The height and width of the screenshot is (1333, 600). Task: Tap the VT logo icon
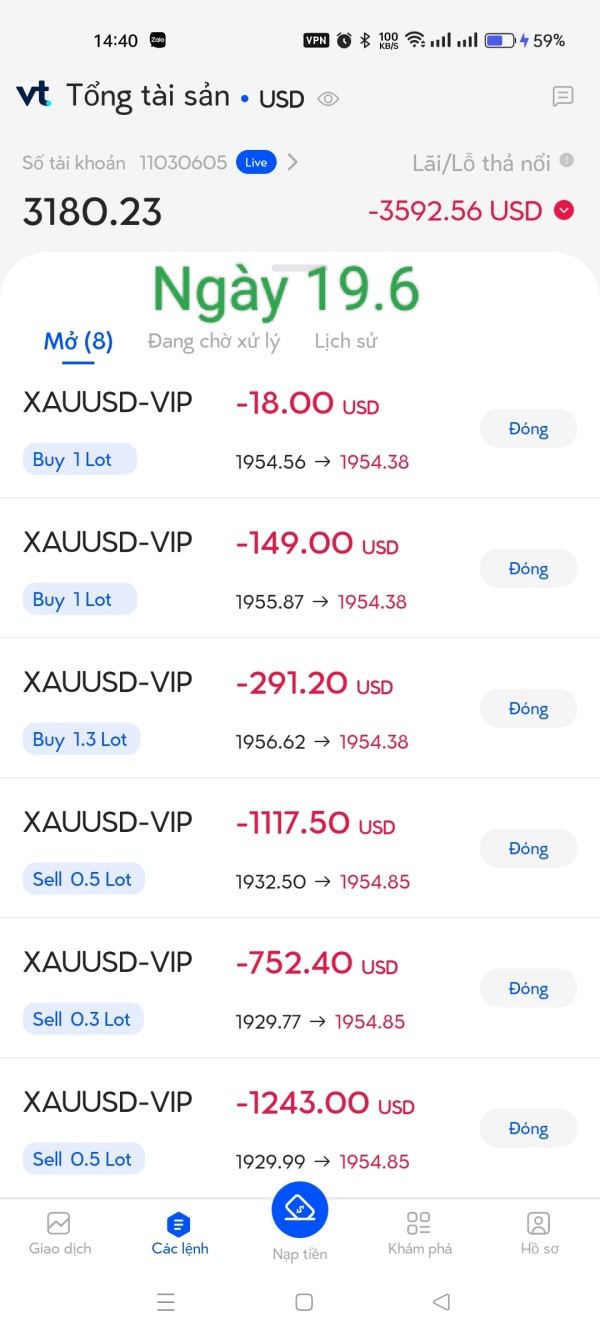pos(34,95)
